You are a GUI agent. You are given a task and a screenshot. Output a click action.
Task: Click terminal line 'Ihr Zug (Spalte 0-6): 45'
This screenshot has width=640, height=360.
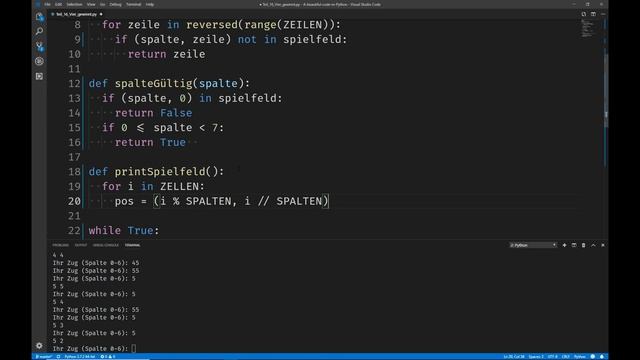96,263
